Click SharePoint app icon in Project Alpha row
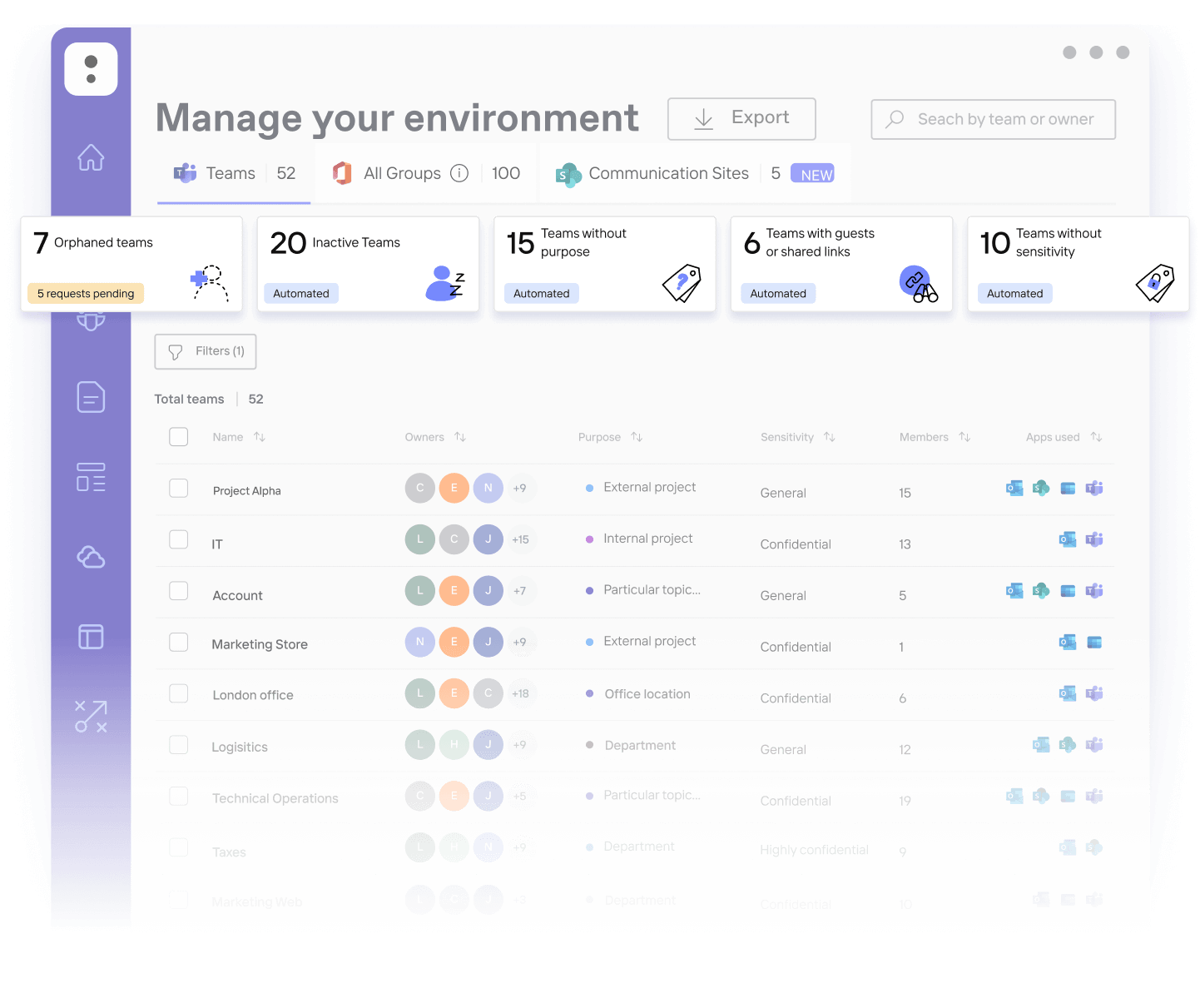 coord(1041,488)
